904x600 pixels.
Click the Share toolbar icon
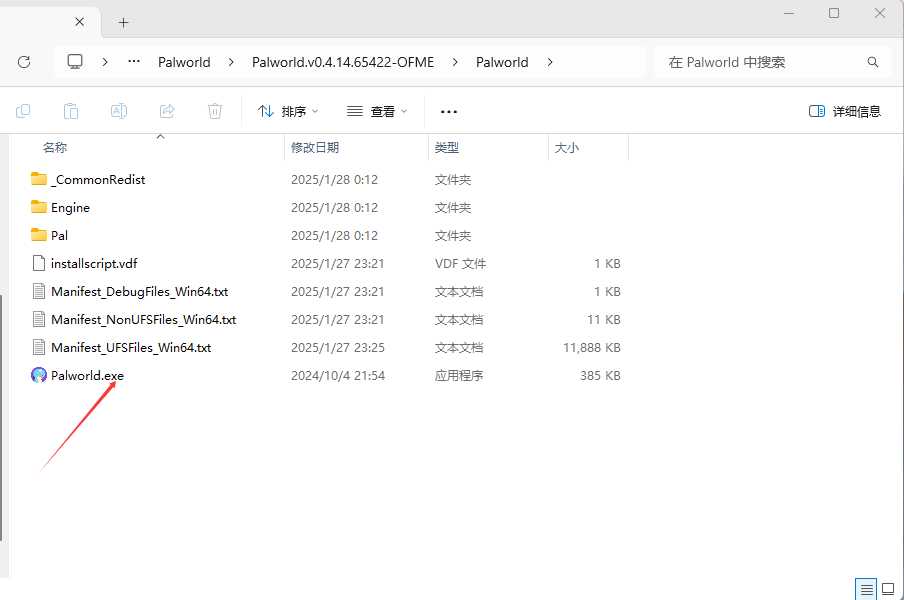(x=167, y=111)
